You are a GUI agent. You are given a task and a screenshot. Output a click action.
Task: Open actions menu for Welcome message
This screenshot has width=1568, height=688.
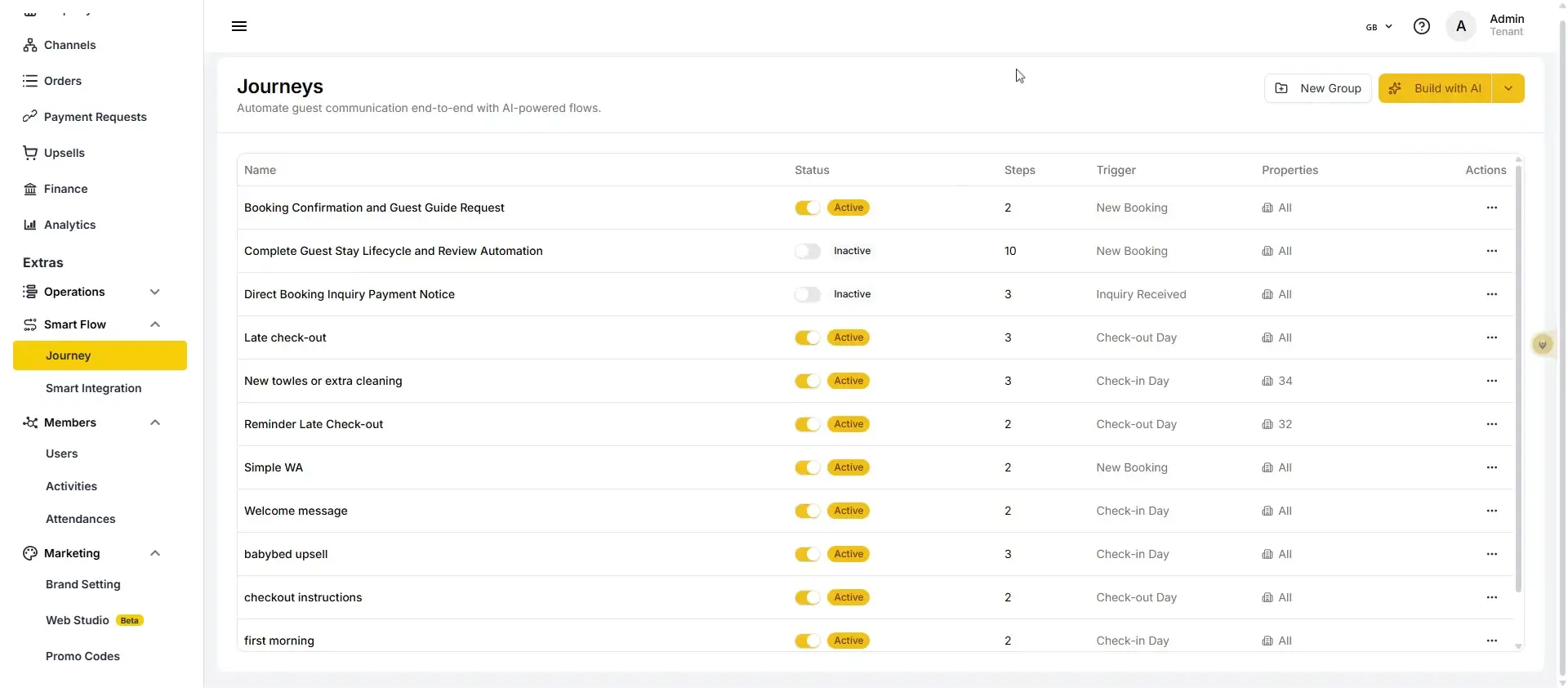coord(1492,511)
